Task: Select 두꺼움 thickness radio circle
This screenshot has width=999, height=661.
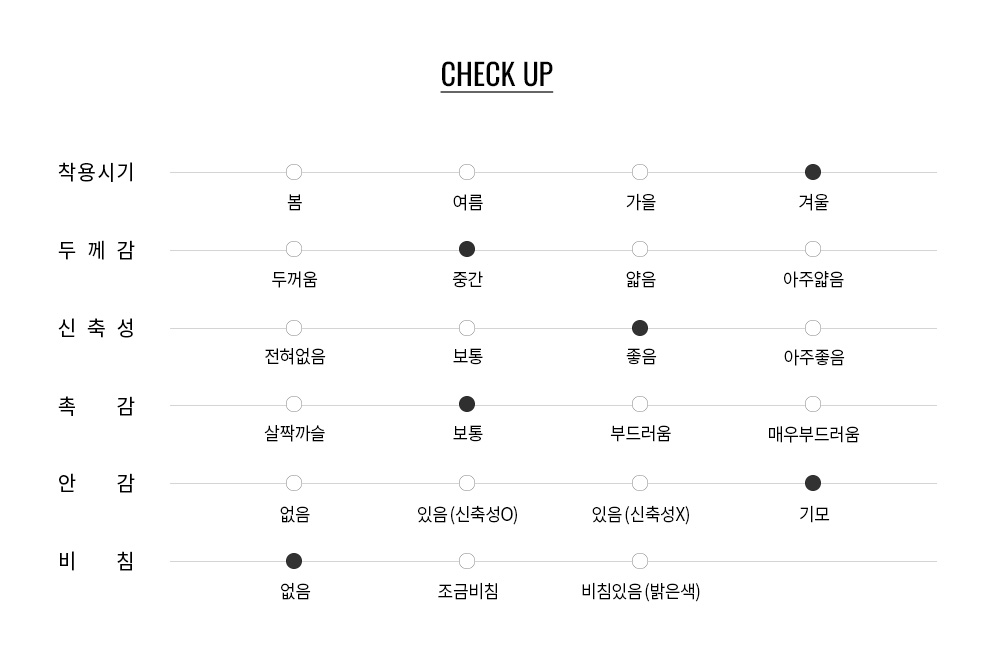Action: pos(294,249)
